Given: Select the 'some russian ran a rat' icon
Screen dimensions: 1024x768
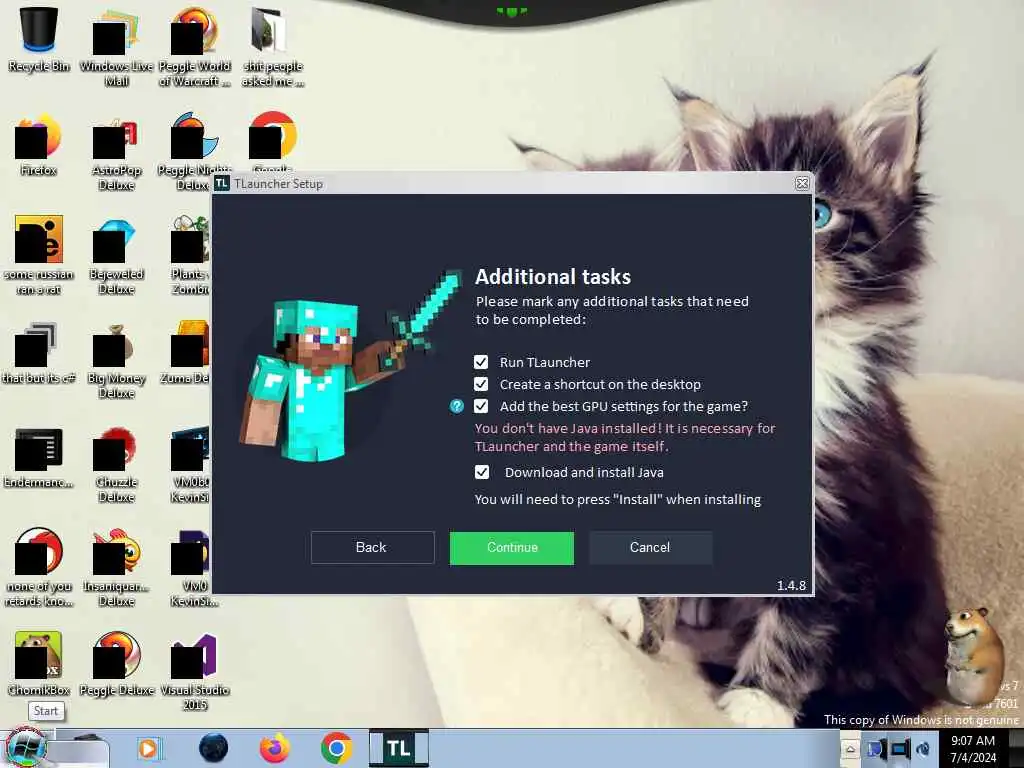Looking at the screenshot, I should 39,255.
